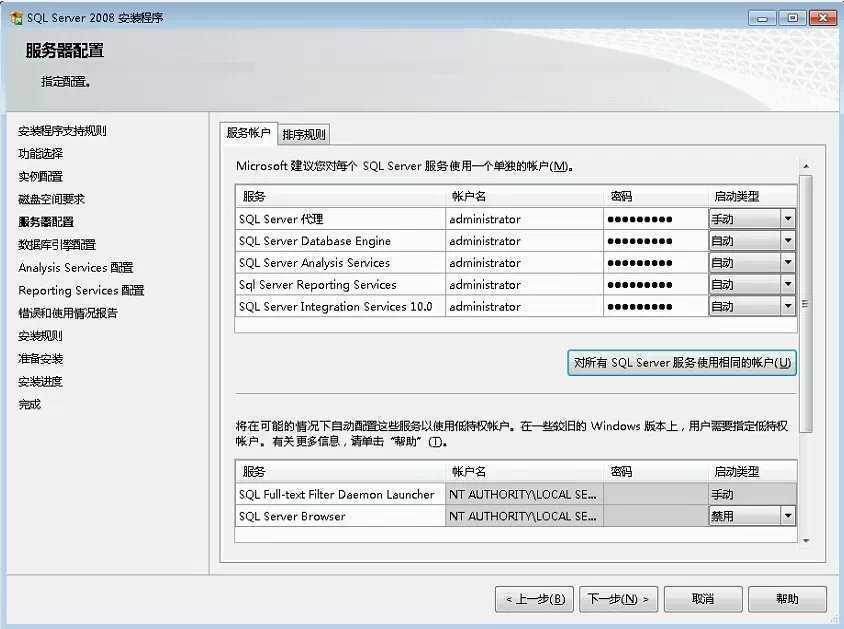844x629 pixels.
Task: Click password field for SQL Server 代理
Action: coord(656,219)
